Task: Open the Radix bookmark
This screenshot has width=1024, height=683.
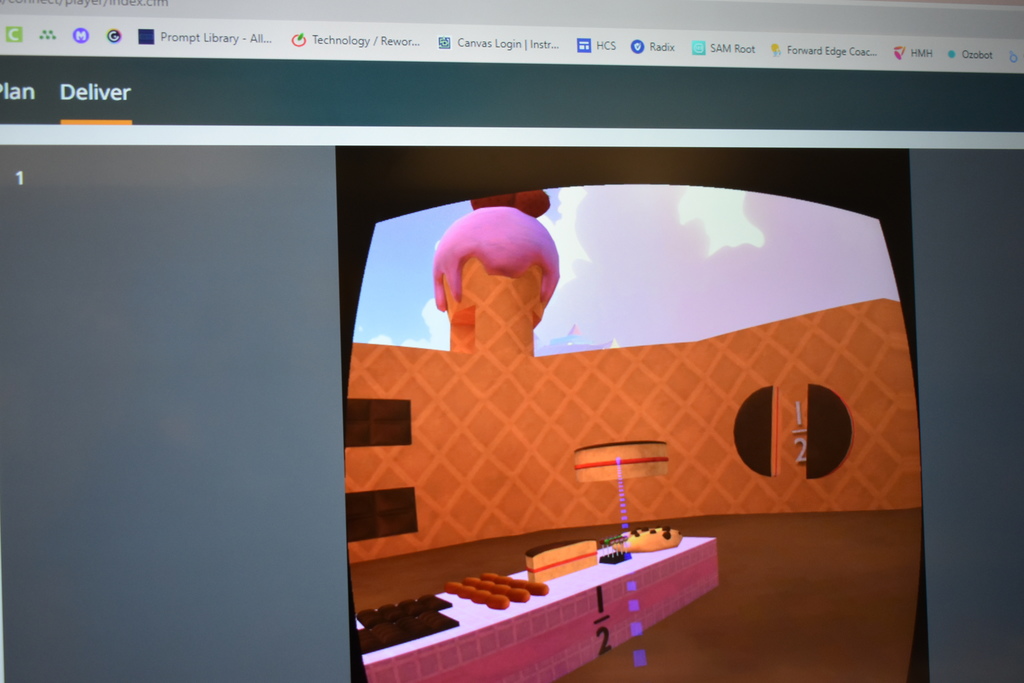Action: click(x=652, y=47)
